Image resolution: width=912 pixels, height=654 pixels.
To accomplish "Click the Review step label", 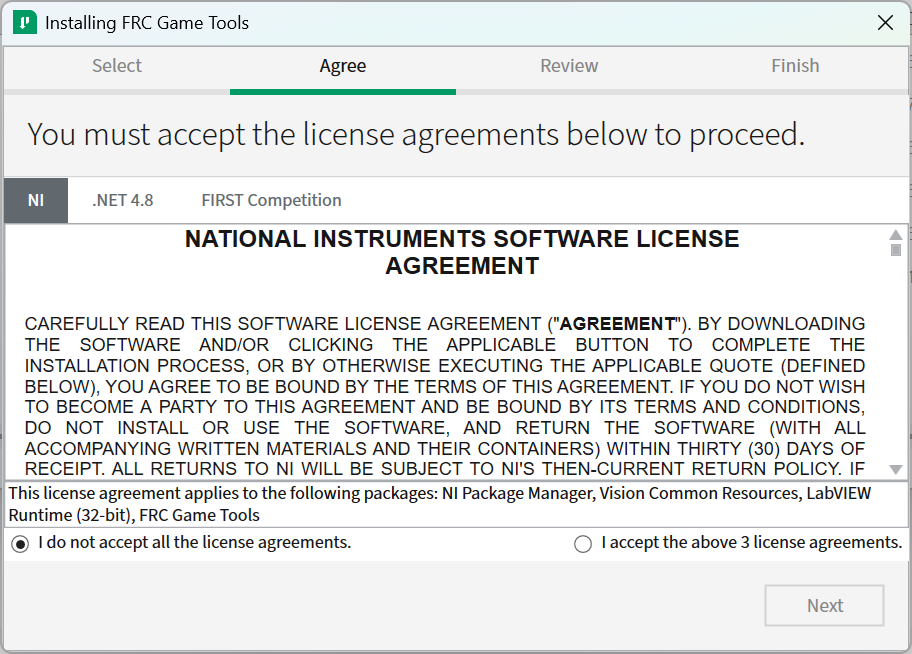I will click(568, 66).
